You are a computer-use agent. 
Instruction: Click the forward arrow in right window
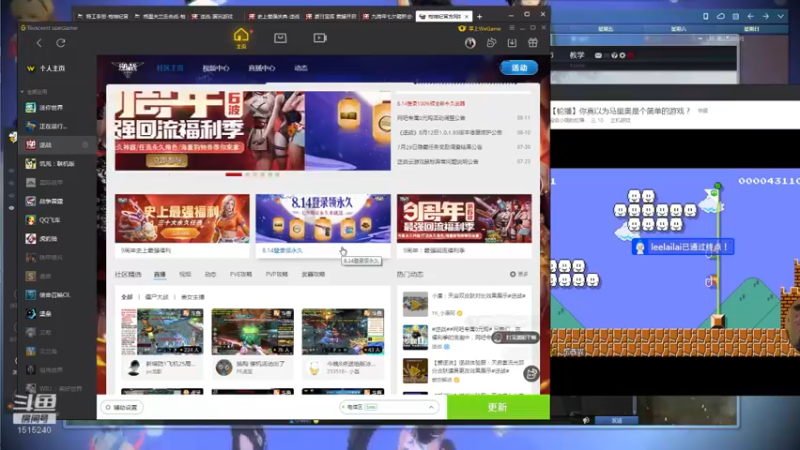tap(766, 16)
